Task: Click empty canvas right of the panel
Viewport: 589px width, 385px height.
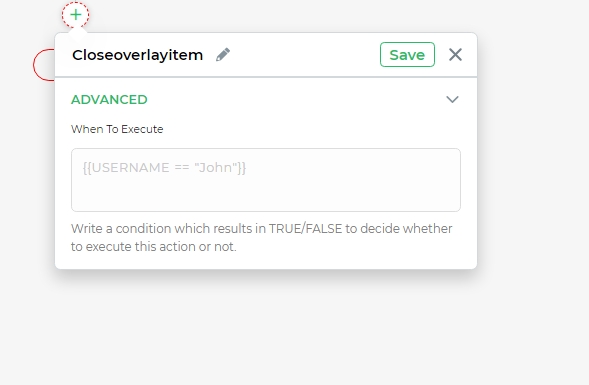Action: pos(533,150)
